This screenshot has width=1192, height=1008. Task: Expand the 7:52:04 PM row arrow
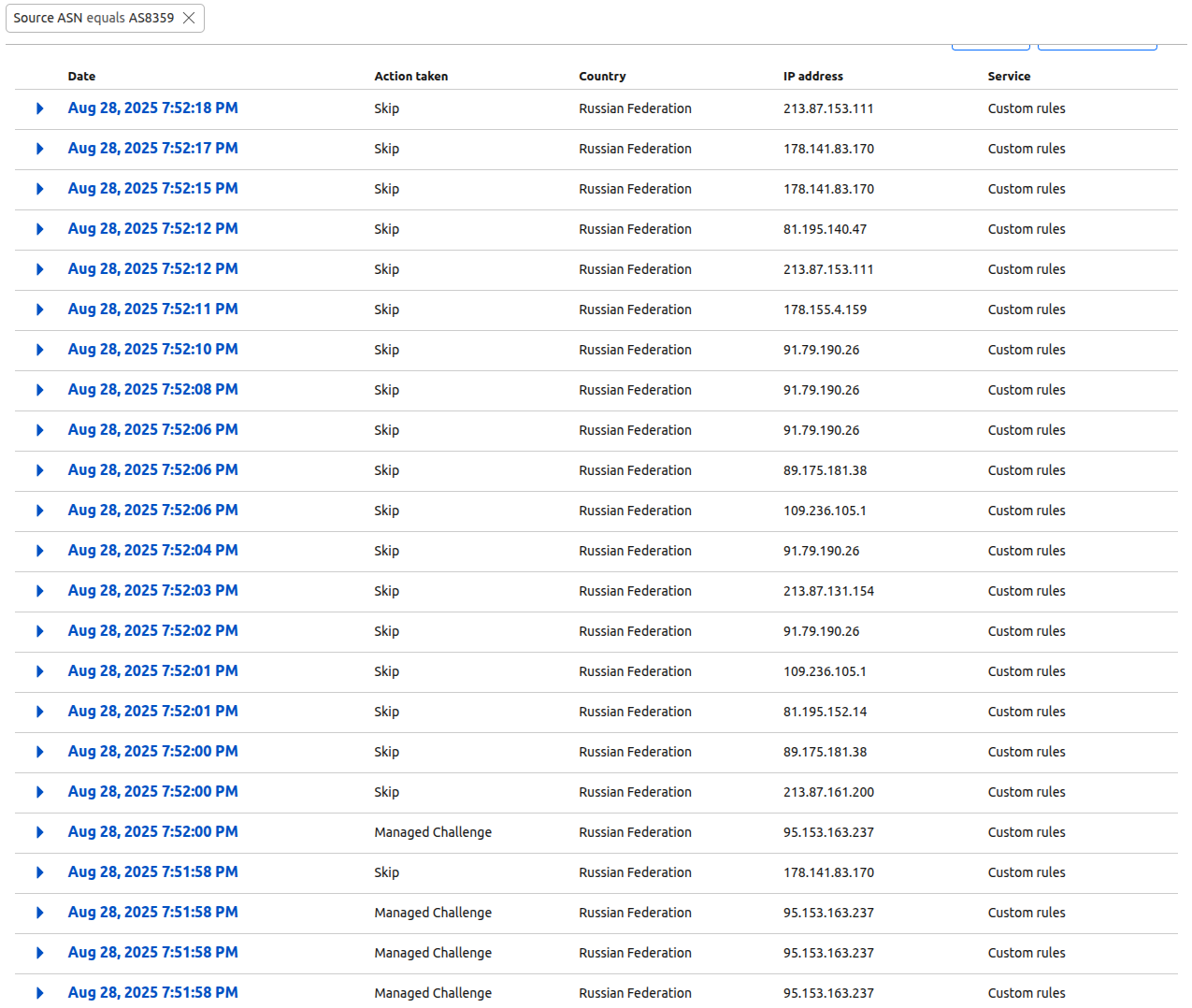[x=39, y=551]
